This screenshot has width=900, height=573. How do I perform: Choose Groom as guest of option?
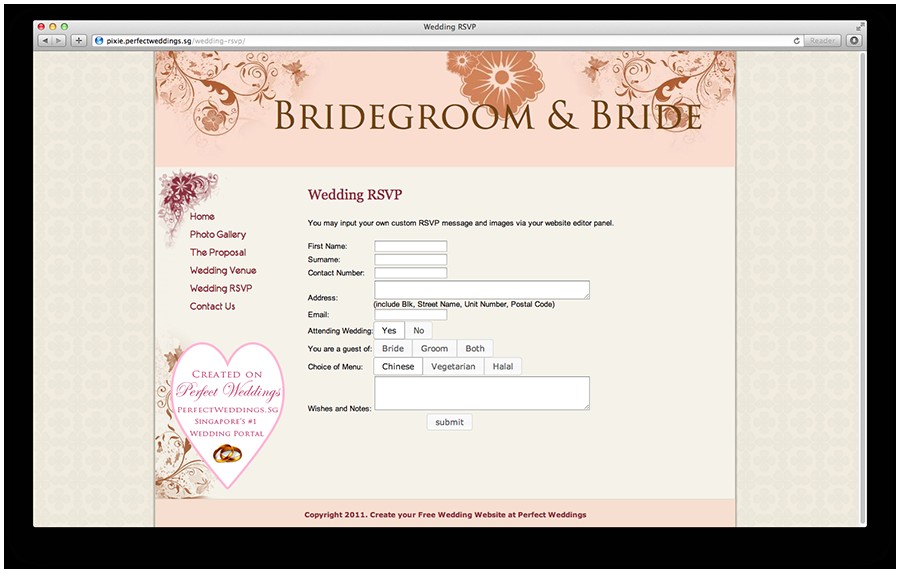[x=434, y=349]
